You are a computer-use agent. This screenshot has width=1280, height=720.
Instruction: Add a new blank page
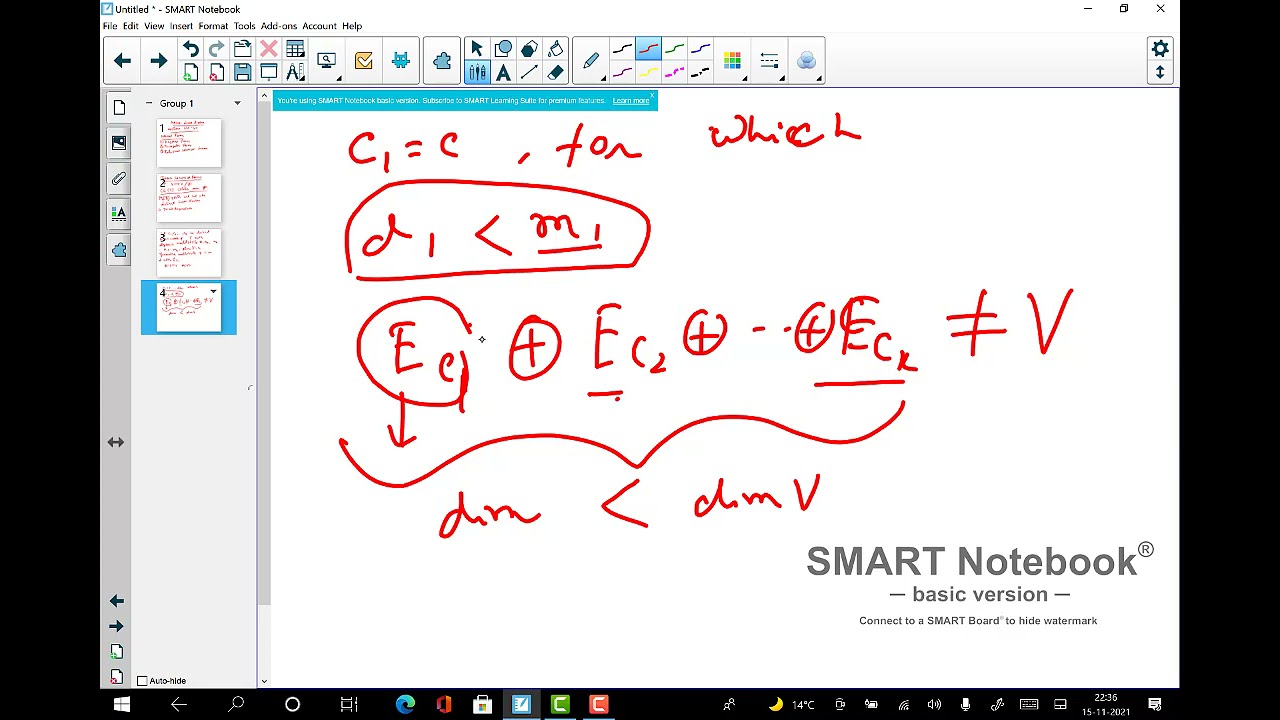click(x=190, y=72)
